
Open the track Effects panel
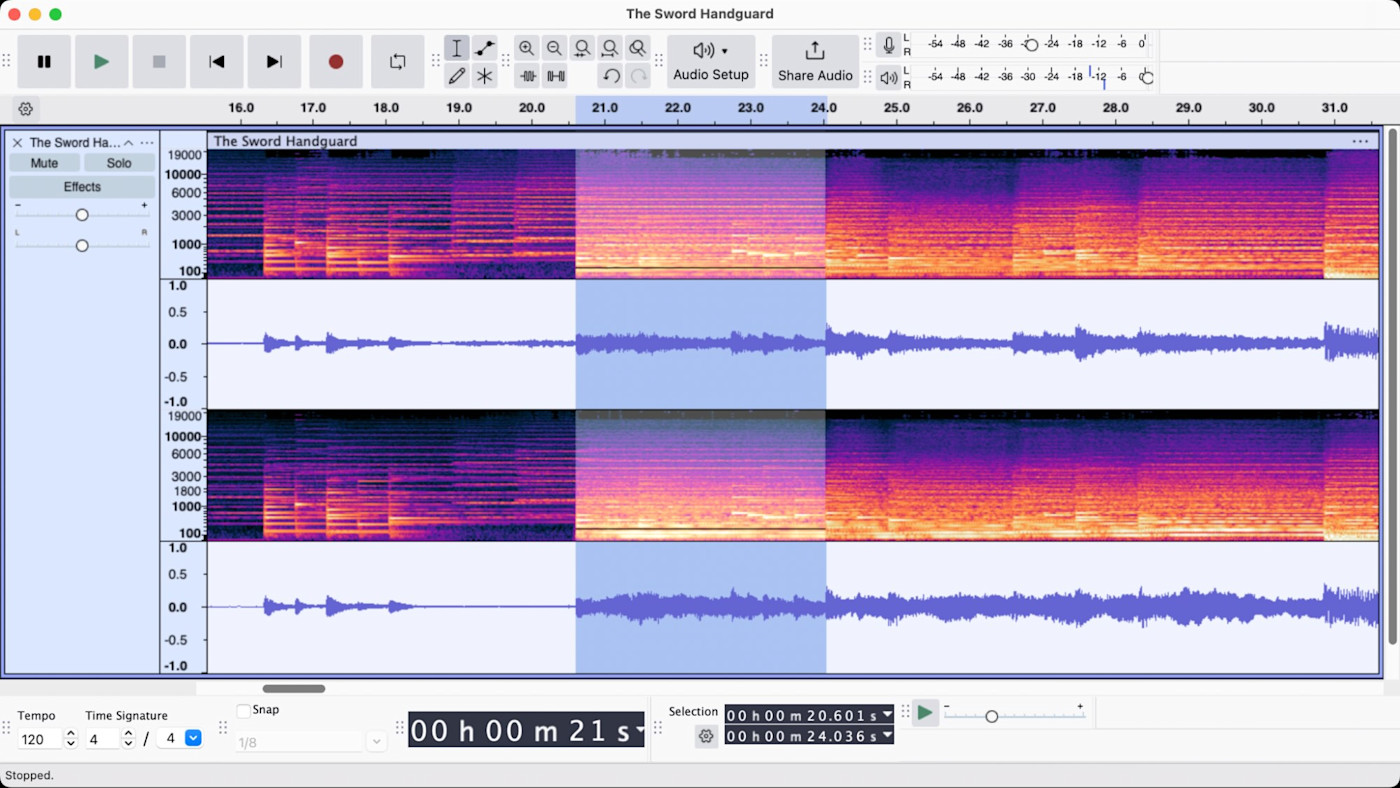pyautogui.click(x=82, y=187)
